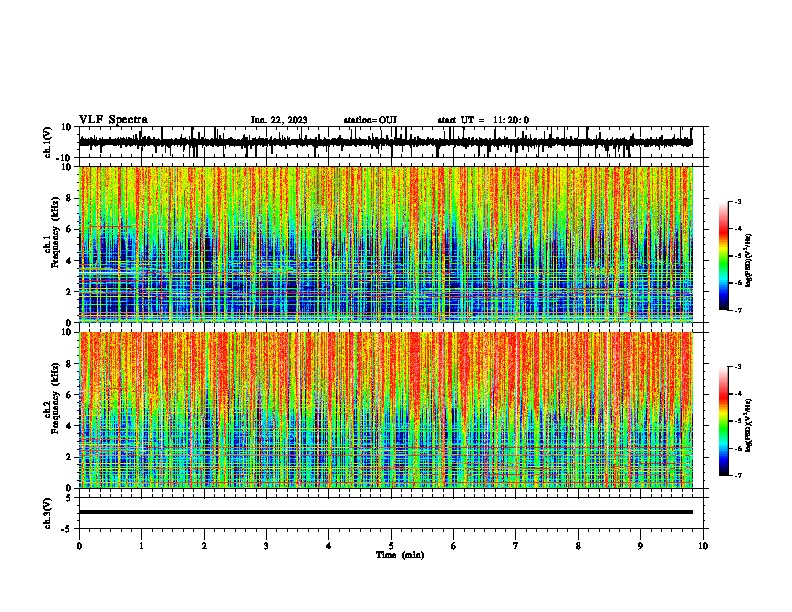The image size is (792, 612).
Task: Click the "6" kHz tick on ch.1 spectrogram axis
Action: (x=69, y=229)
